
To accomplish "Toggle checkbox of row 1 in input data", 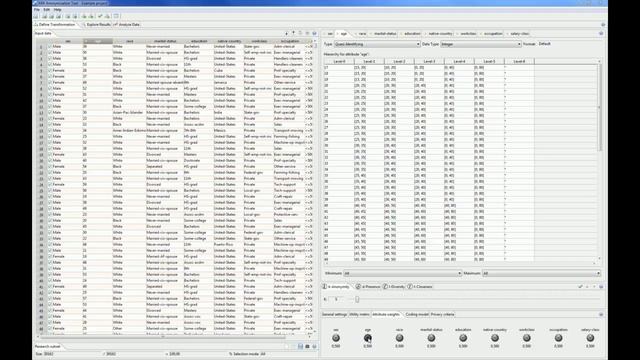I will [50, 47].
